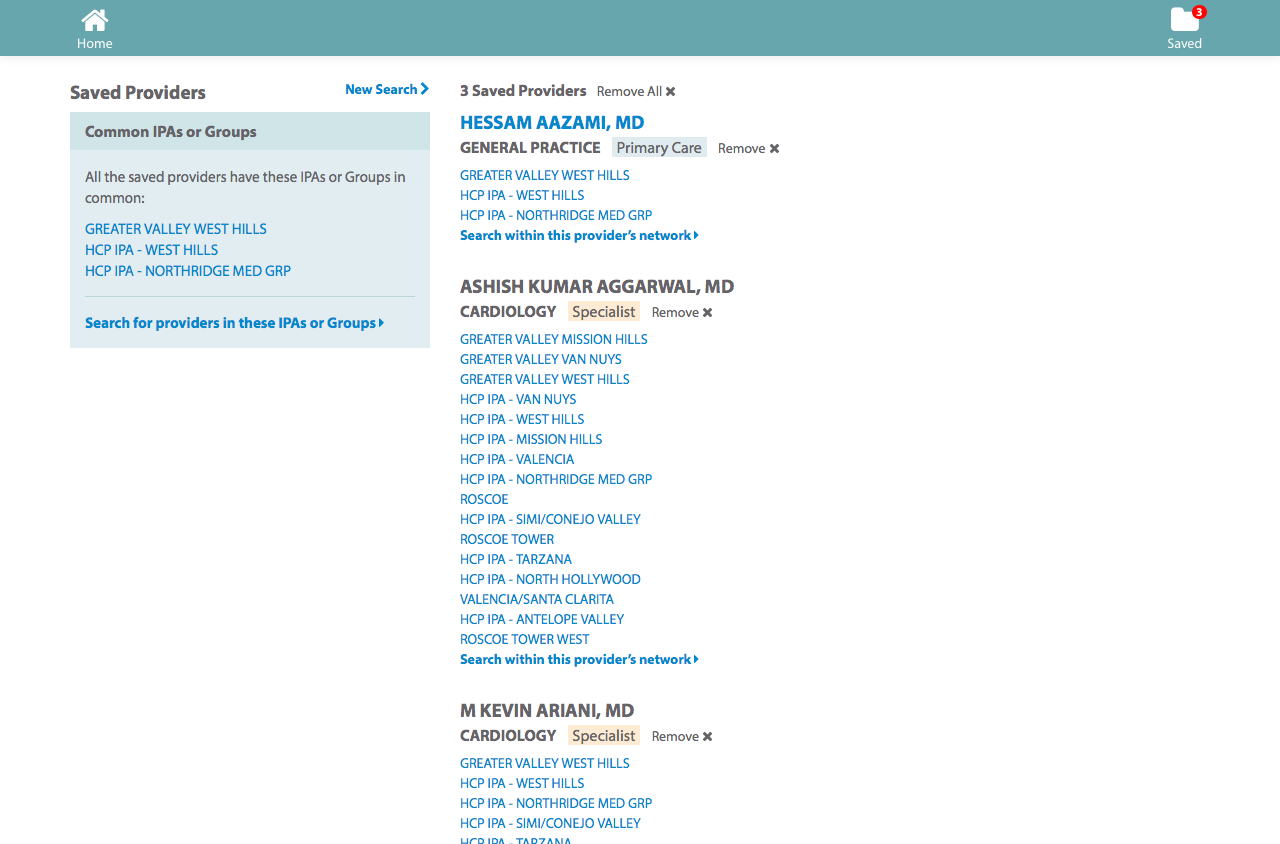Open HCP IPA - ANTELOPE VALLEY
The height and width of the screenshot is (844, 1280).
click(x=541, y=619)
